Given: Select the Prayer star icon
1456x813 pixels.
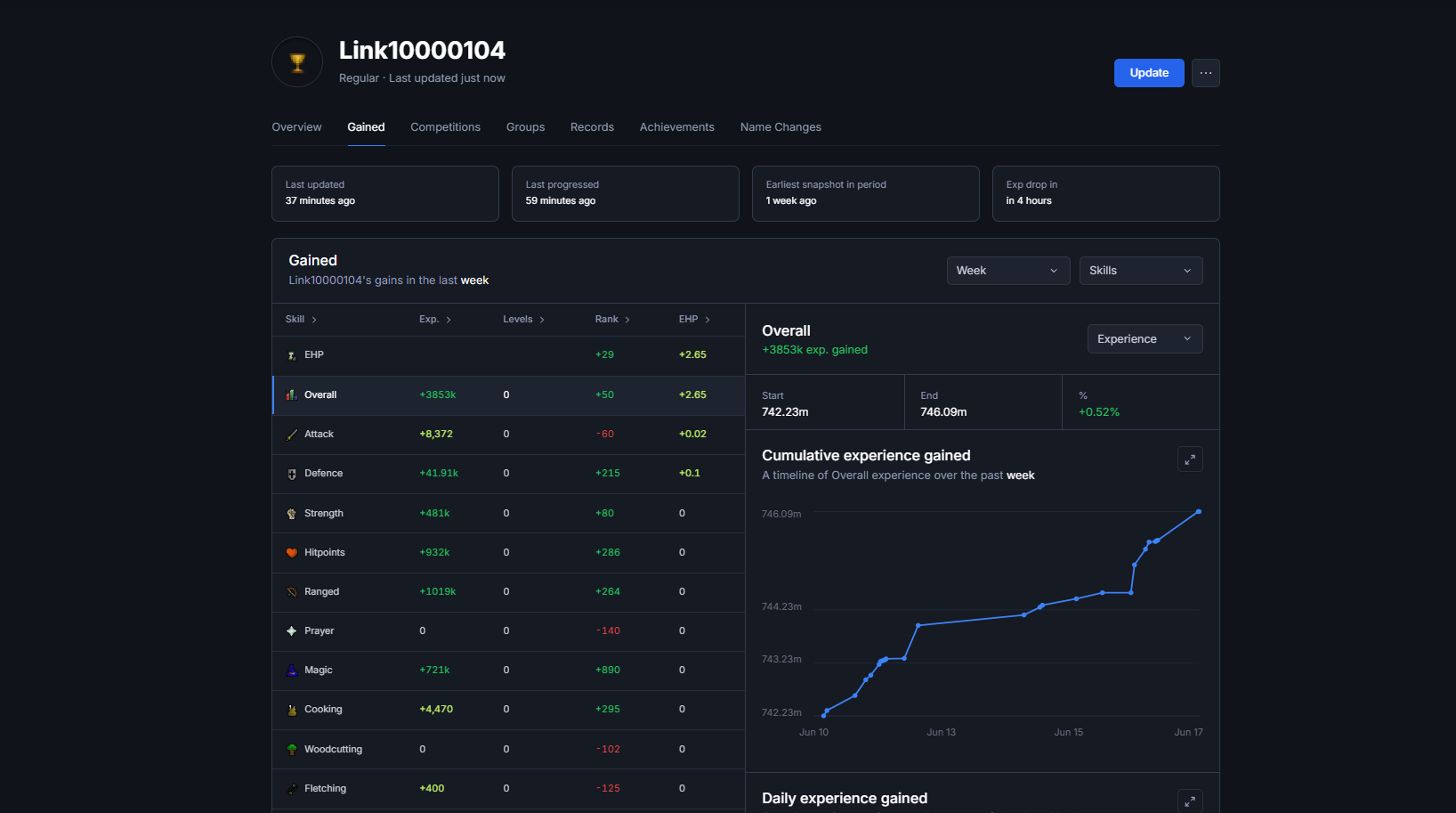Looking at the screenshot, I should (292, 631).
